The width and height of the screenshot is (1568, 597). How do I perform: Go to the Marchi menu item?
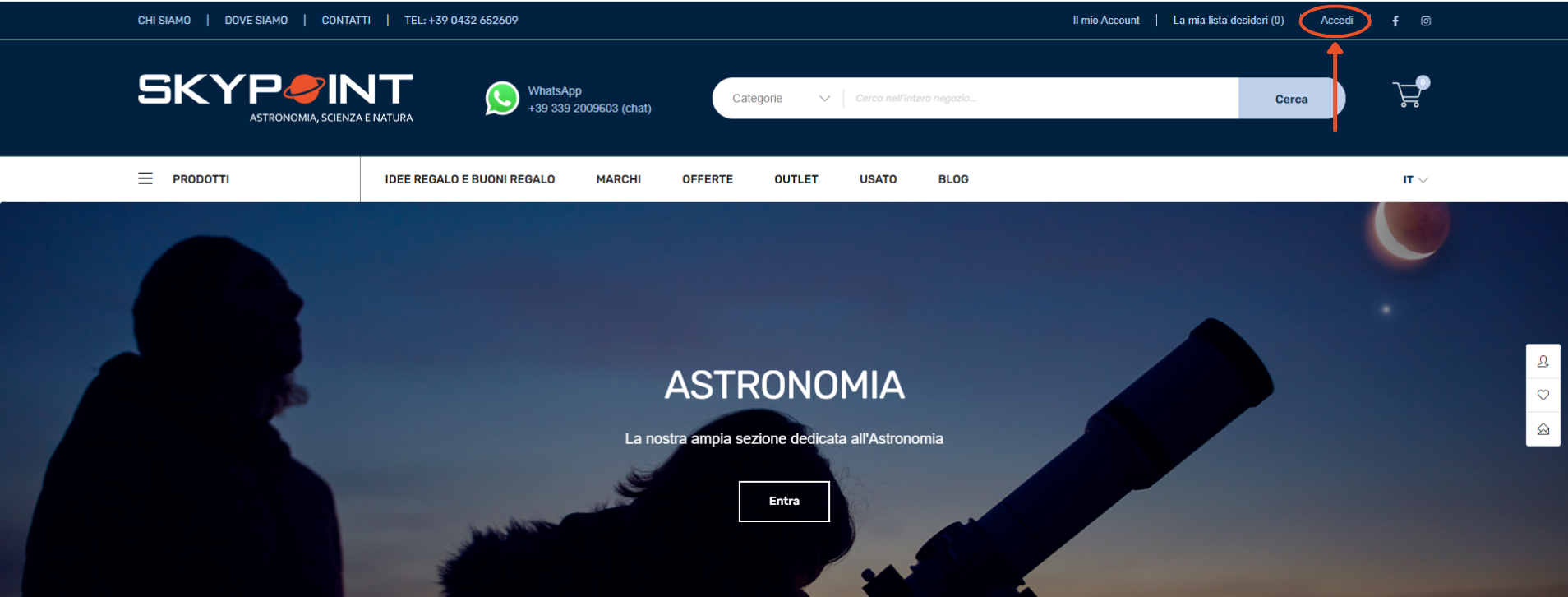(619, 179)
